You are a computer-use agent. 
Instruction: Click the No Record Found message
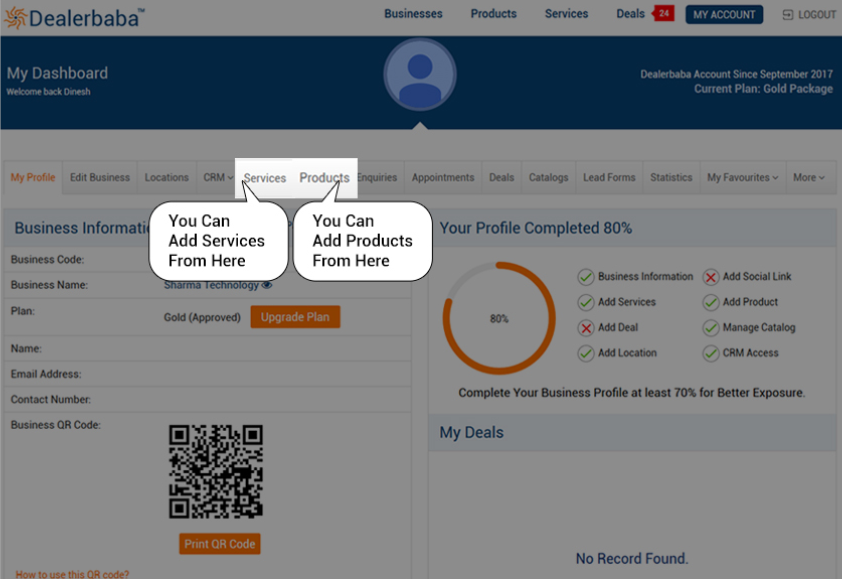[632, 559]
